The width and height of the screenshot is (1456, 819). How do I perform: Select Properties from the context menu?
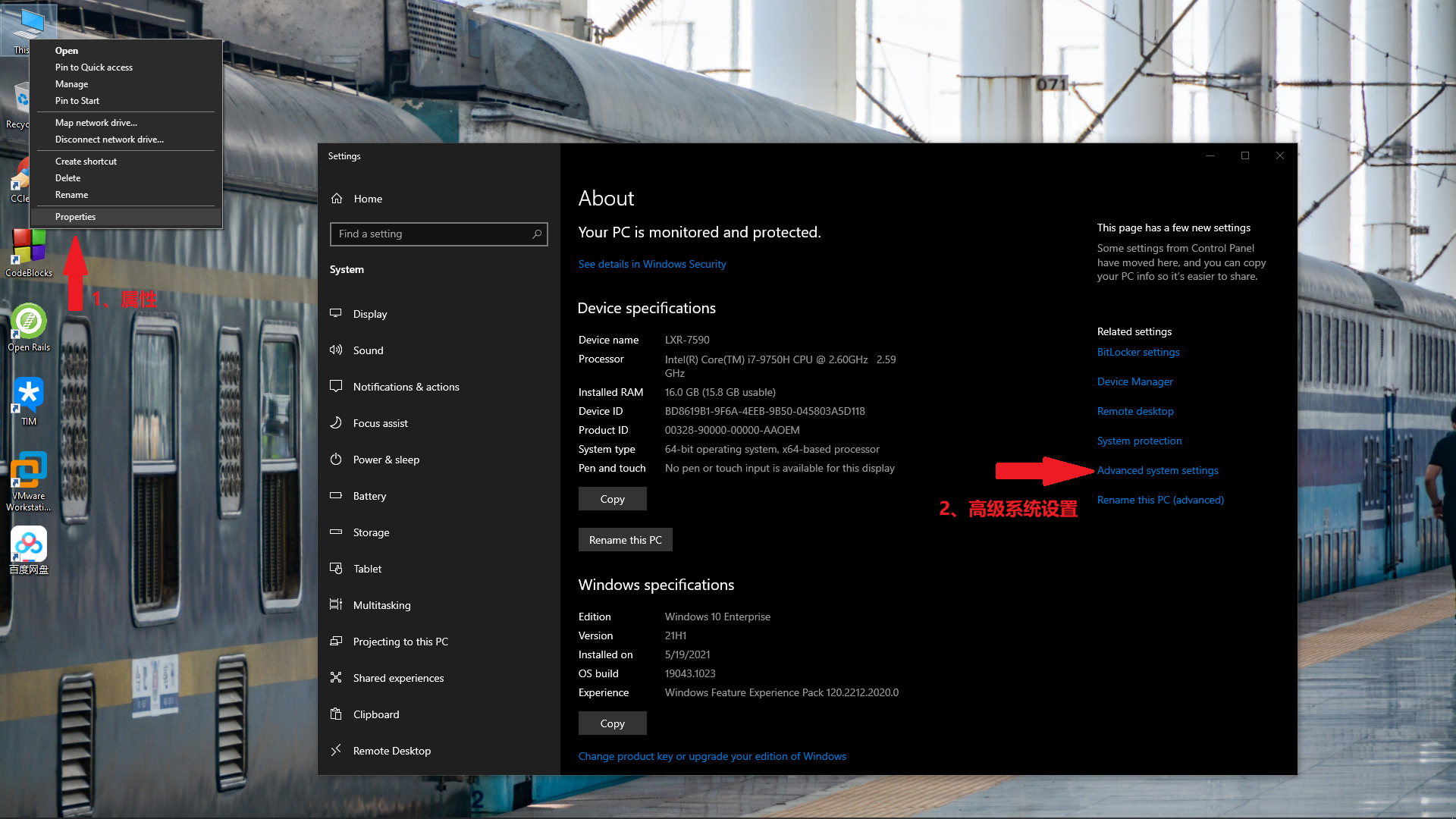tap(75, 216)
